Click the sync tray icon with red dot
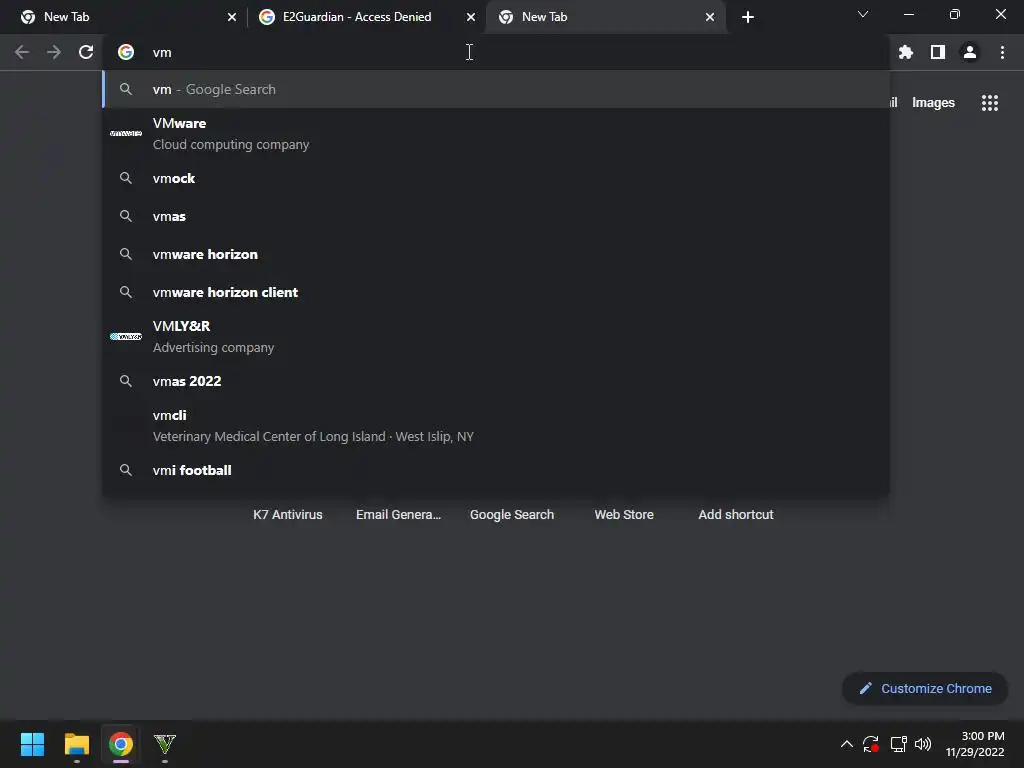 [871, 744]
